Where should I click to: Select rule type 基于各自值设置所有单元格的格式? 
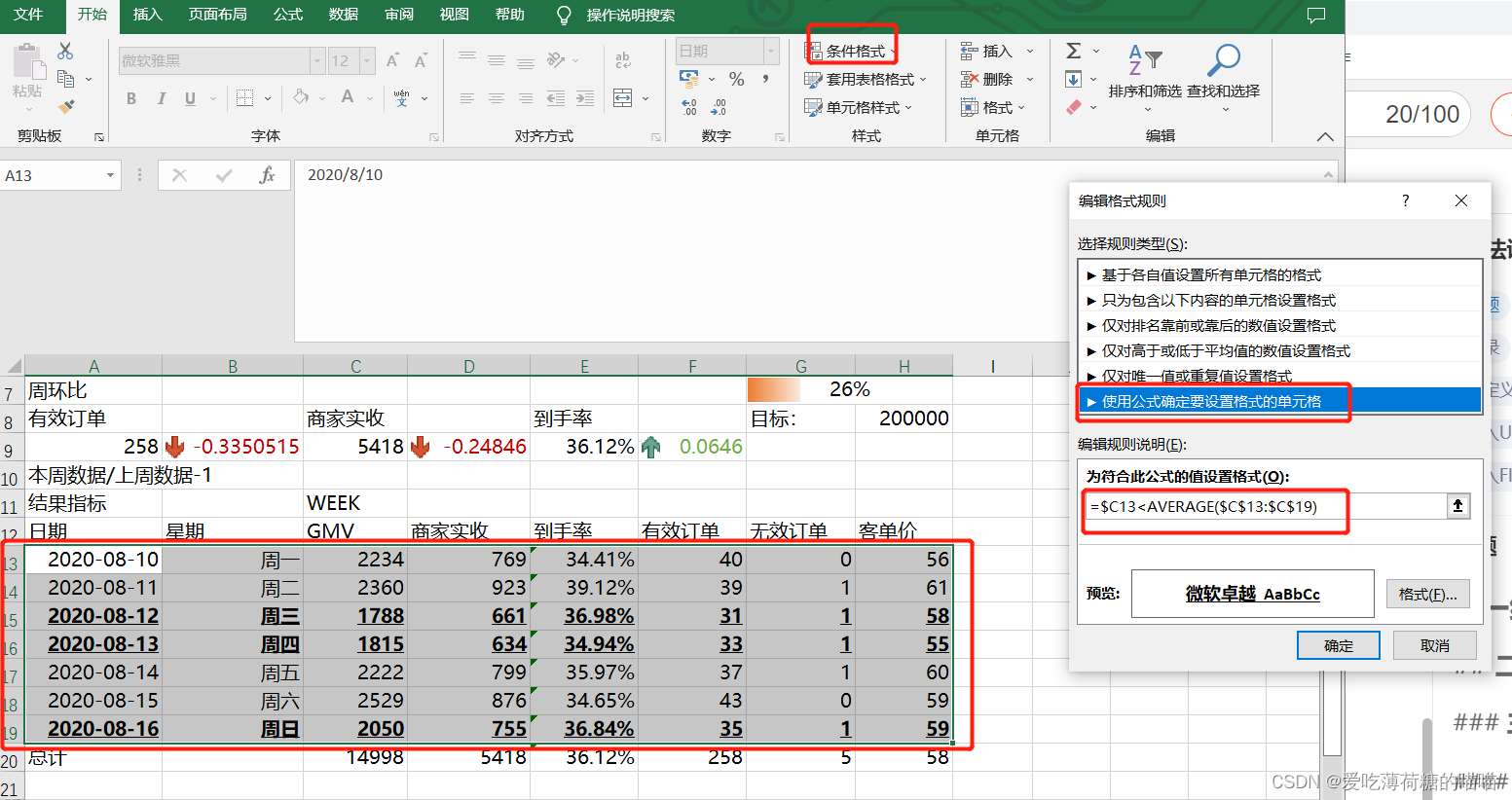1279,274
